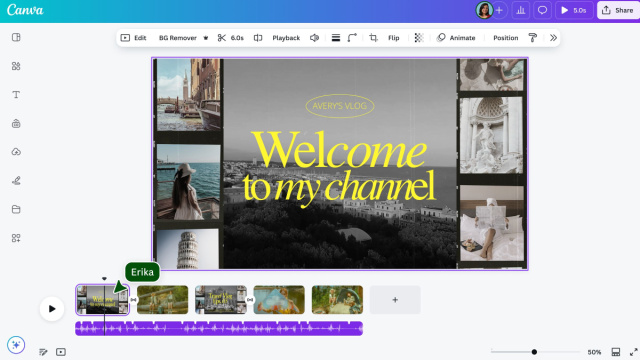Select the AVERY'S VLOG text on canvas

340,106
